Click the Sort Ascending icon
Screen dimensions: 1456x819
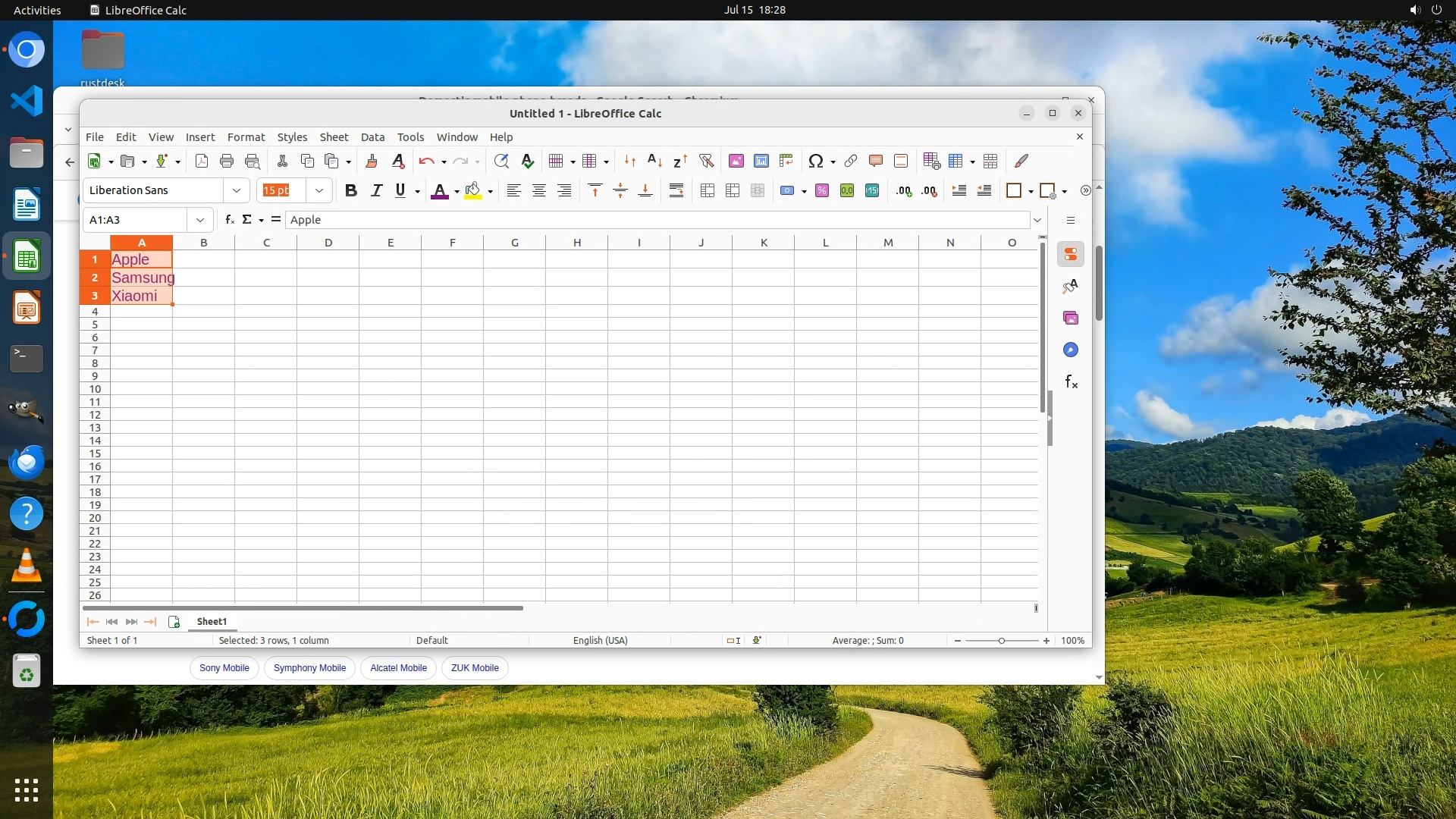(654, 161)
